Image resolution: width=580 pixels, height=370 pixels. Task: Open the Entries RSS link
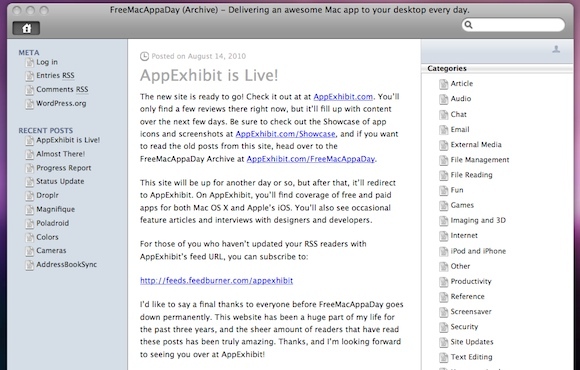coord(55,75)
